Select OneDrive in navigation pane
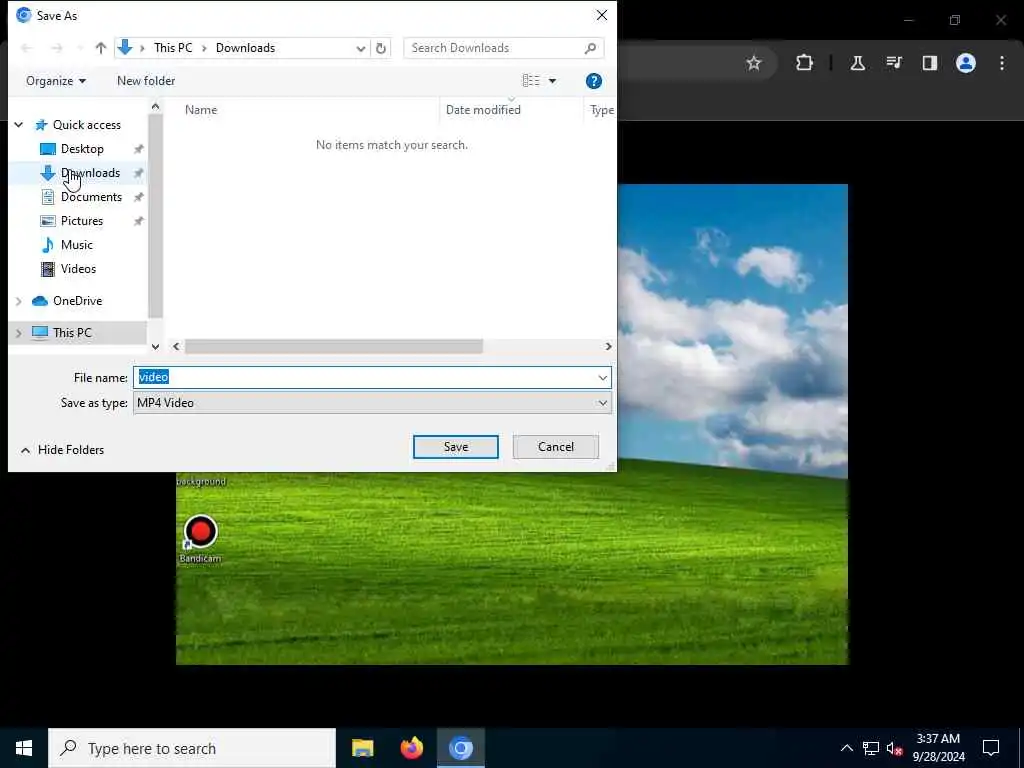This screenshot has width=1024, height=768. click(77, 301)
